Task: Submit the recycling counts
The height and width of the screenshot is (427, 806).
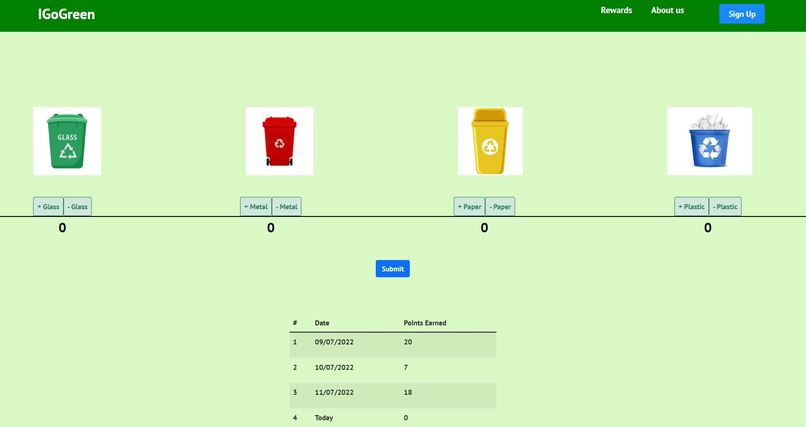Action: pos(393,269)
